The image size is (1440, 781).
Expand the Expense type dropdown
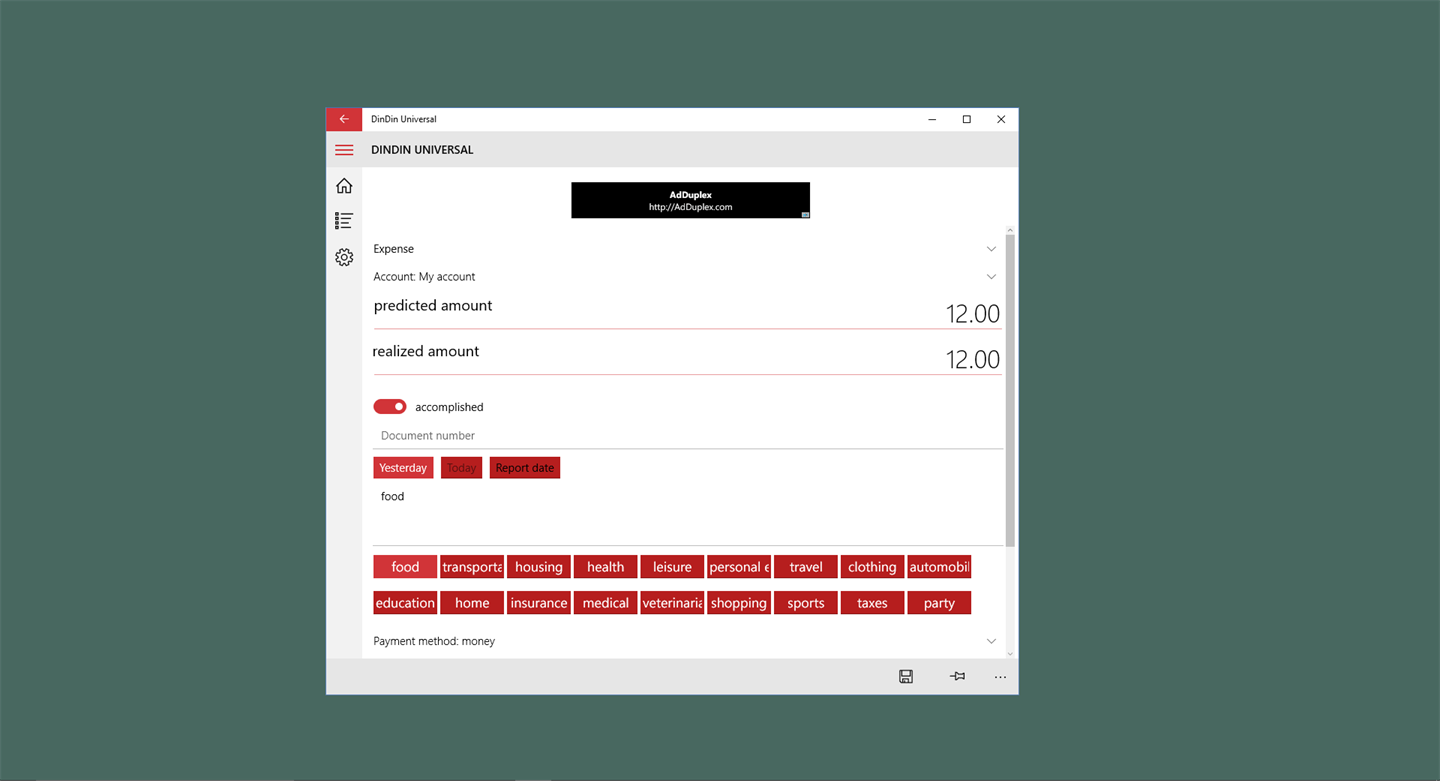(686, 249)
